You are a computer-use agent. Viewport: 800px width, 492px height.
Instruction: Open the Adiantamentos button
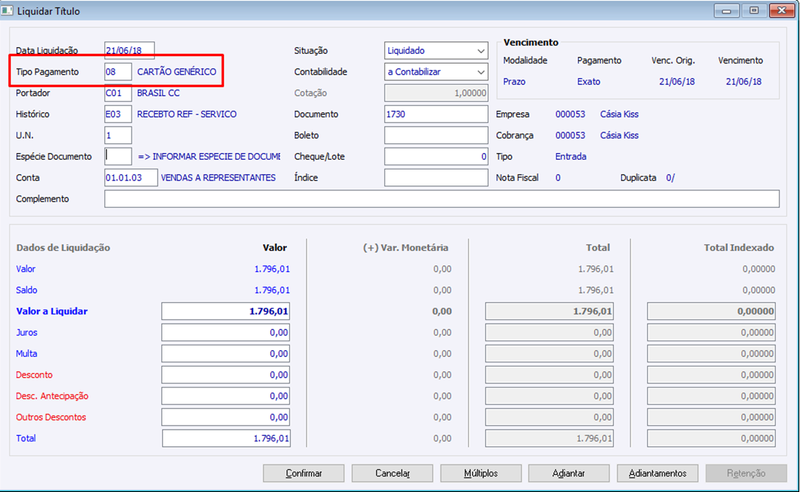click(x=658, y=473)
